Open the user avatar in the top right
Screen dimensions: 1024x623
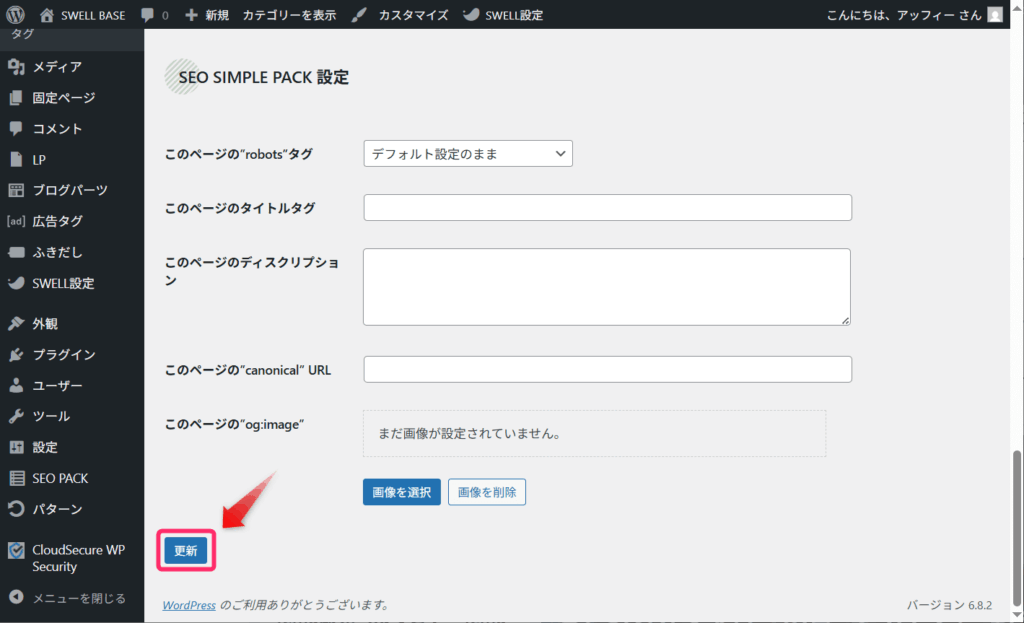point(995,14)
